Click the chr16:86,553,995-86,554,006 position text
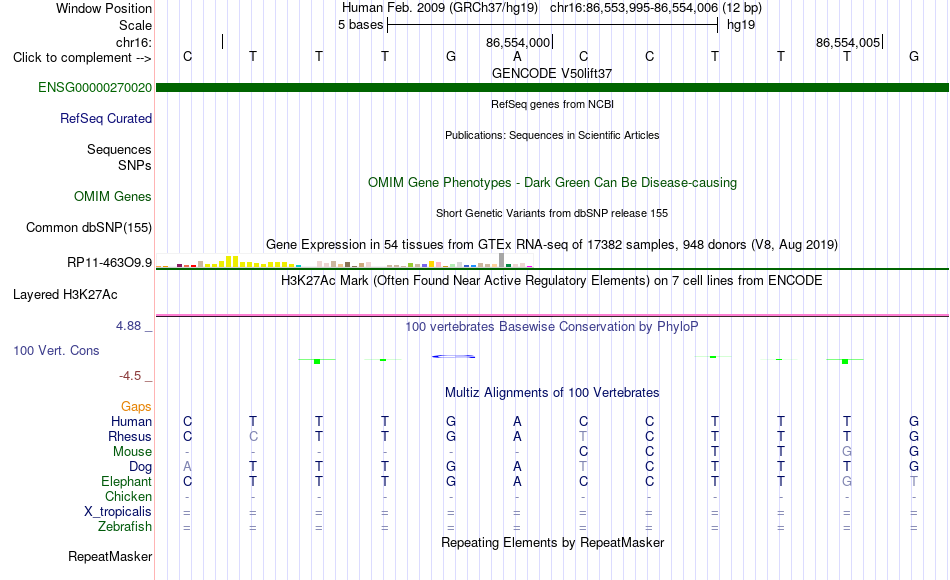The width and height of the screenshot is (950, 580). point(633,8)
